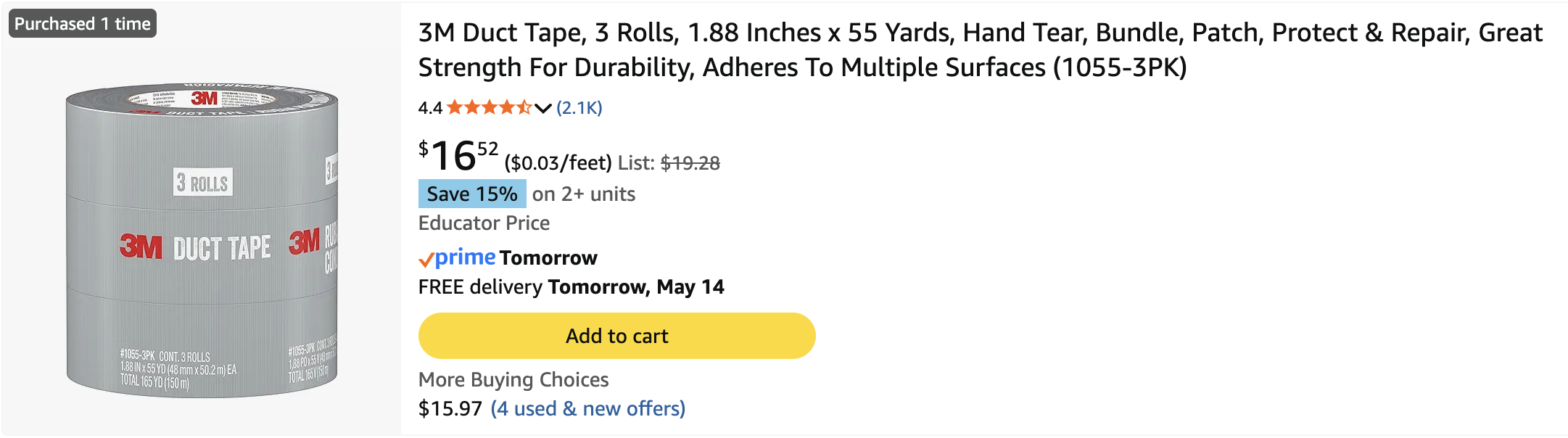Click the orange star rating icons
The image size is (1568, 438).
coord(490,108)
